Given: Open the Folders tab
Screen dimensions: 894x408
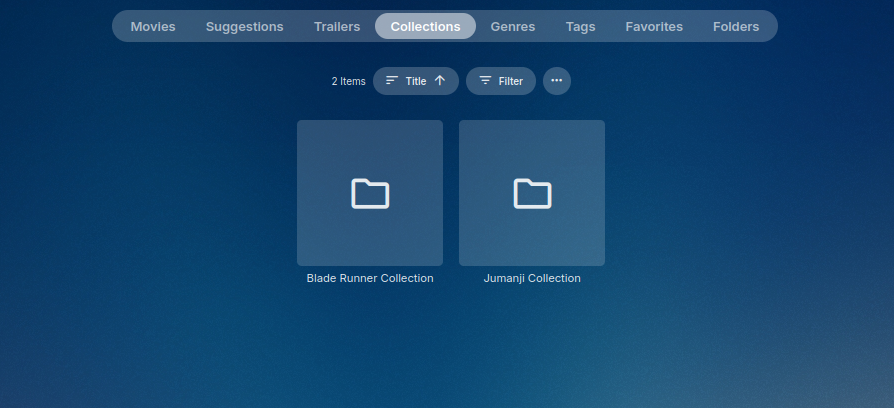Looking at the screenshot, I should 735,27.
